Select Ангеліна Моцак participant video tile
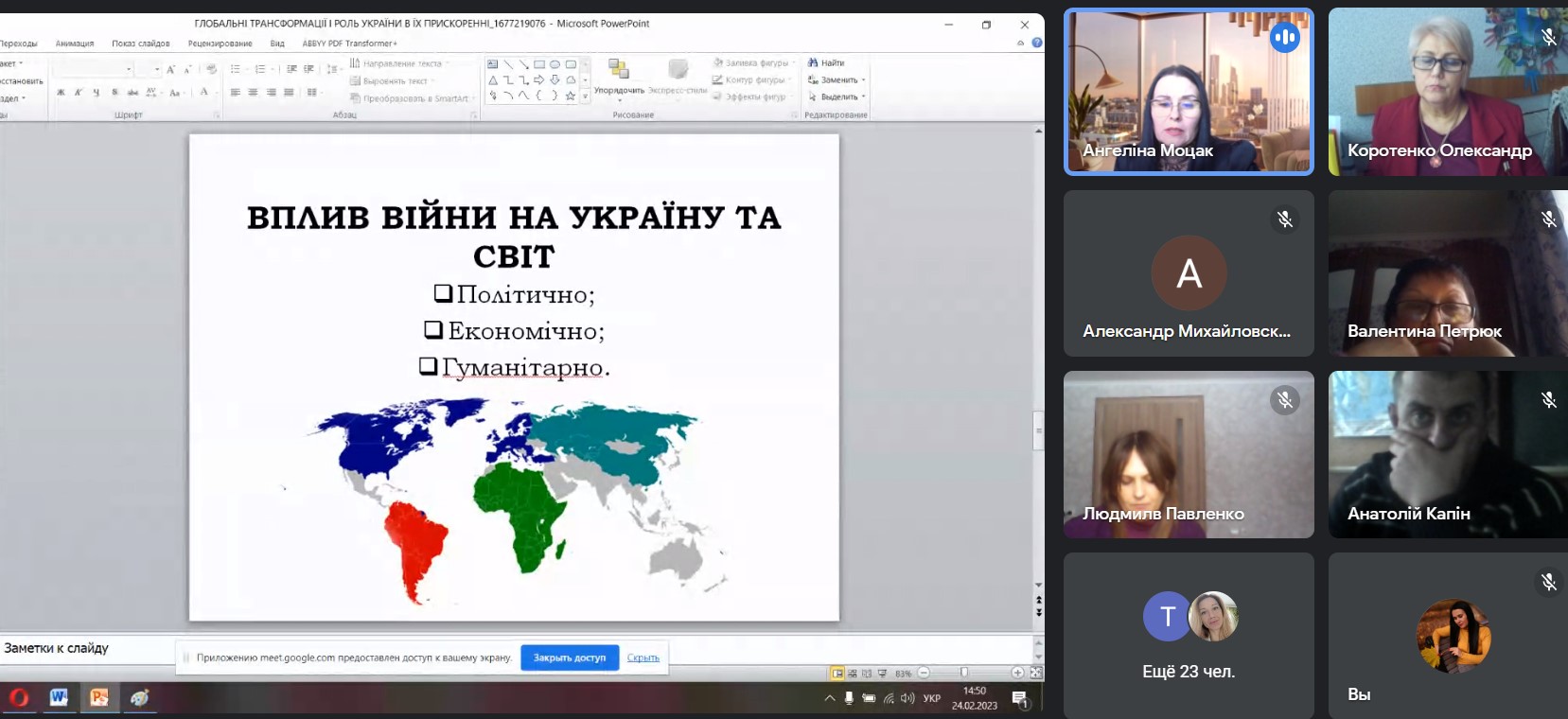This screenshot has width=1568, height=719. (1189, 92)
